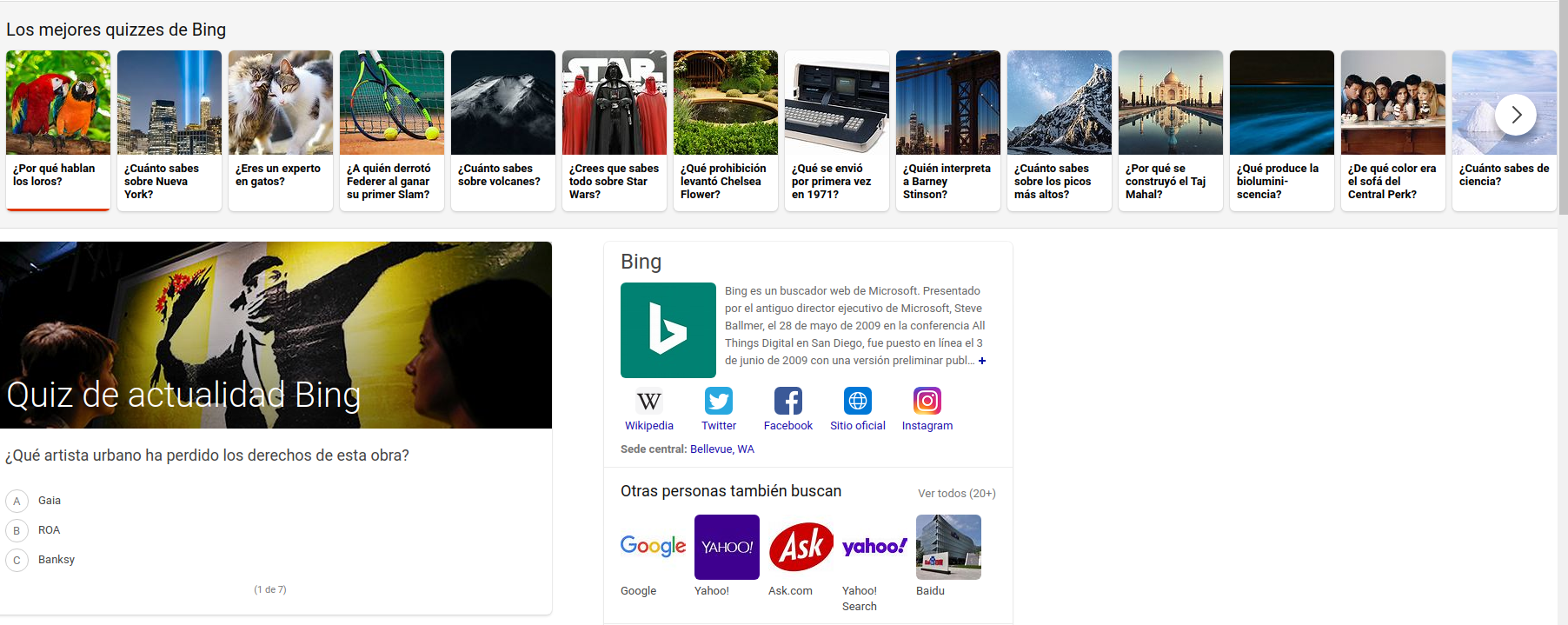The width and height of the screenshot is (1568, 625).
Task: Click the Google logo suggestion
Action: pyautogui.click(x=653, y=547)
